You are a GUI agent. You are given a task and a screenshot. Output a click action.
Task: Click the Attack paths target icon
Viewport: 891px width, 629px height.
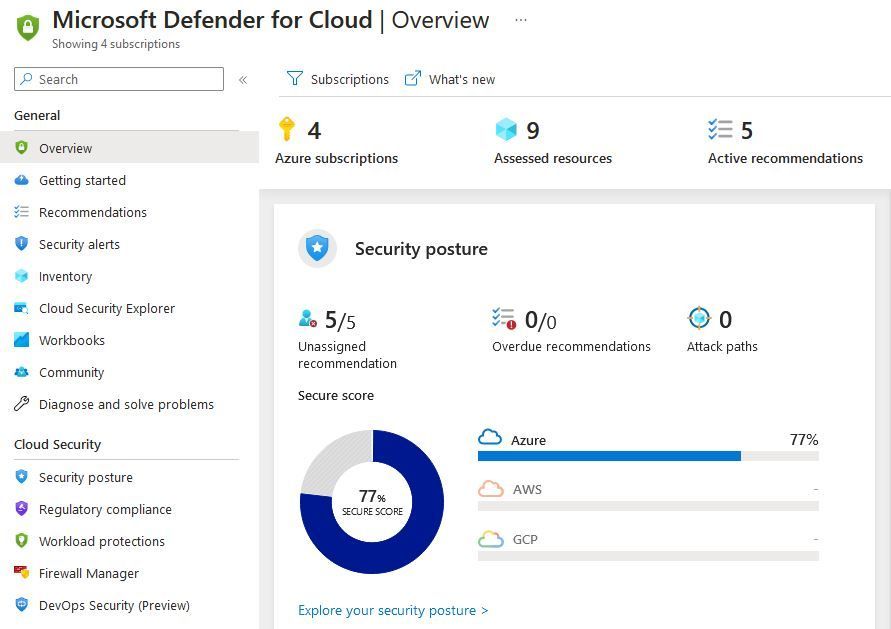[699, 318]
